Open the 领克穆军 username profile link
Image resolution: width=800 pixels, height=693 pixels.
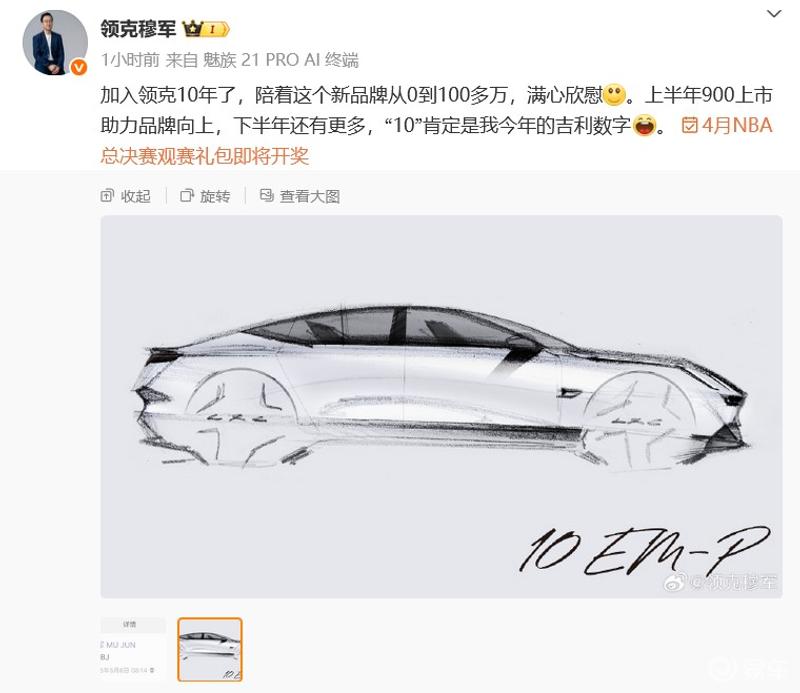138,29
